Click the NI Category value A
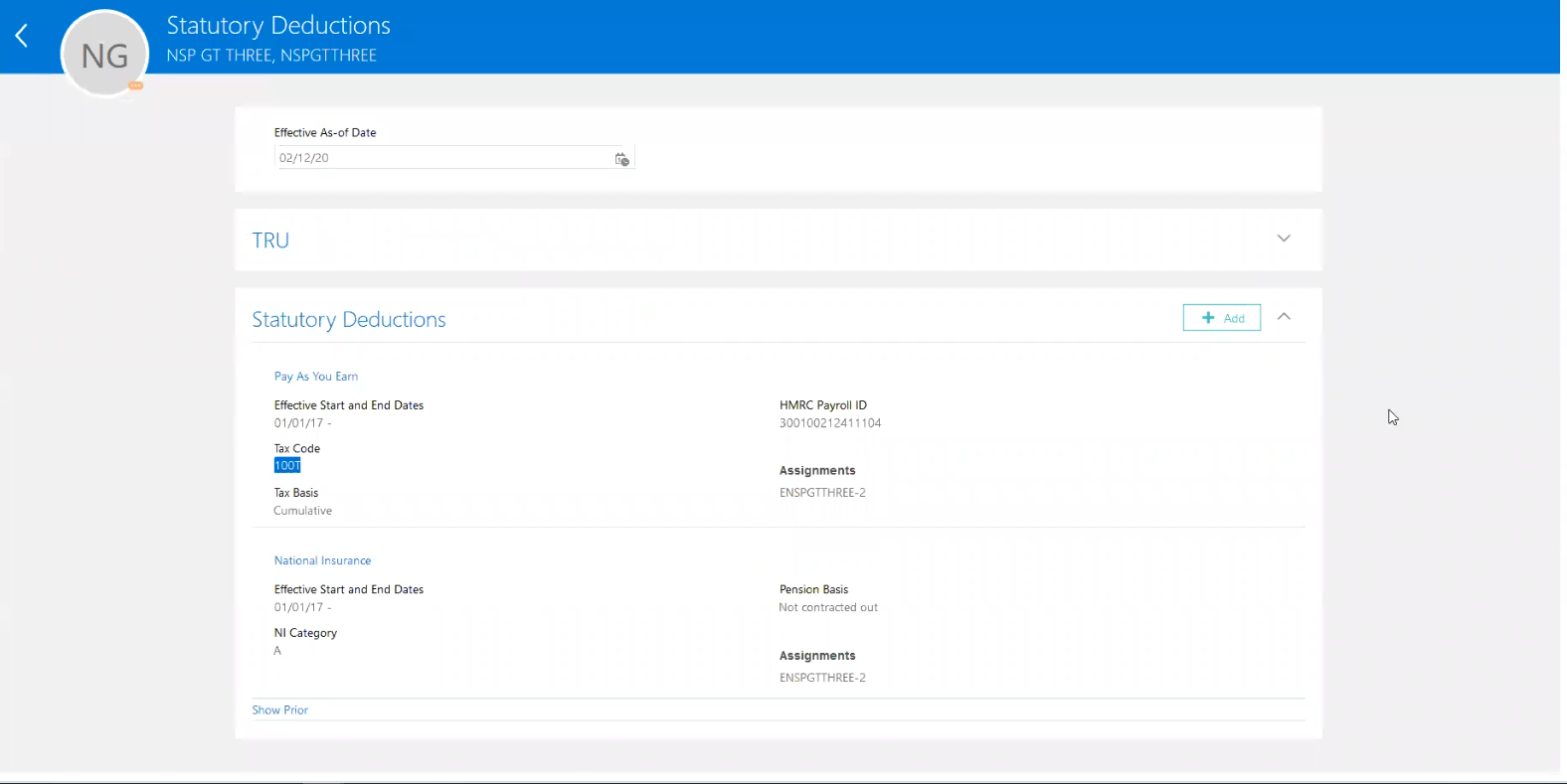Screen dimensions: 1567x784 277,651
